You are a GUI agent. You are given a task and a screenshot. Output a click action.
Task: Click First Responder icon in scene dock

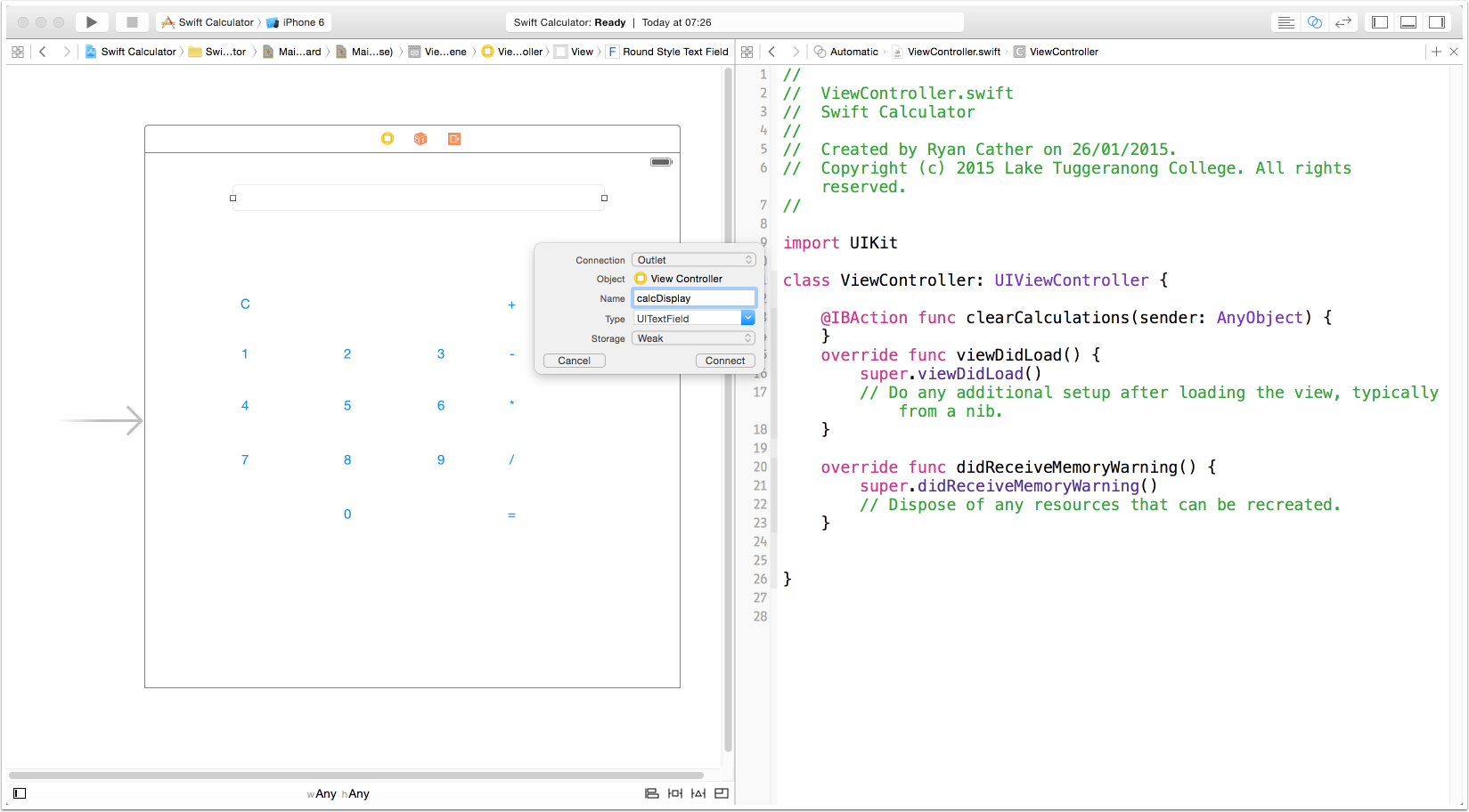pos(420,139)
